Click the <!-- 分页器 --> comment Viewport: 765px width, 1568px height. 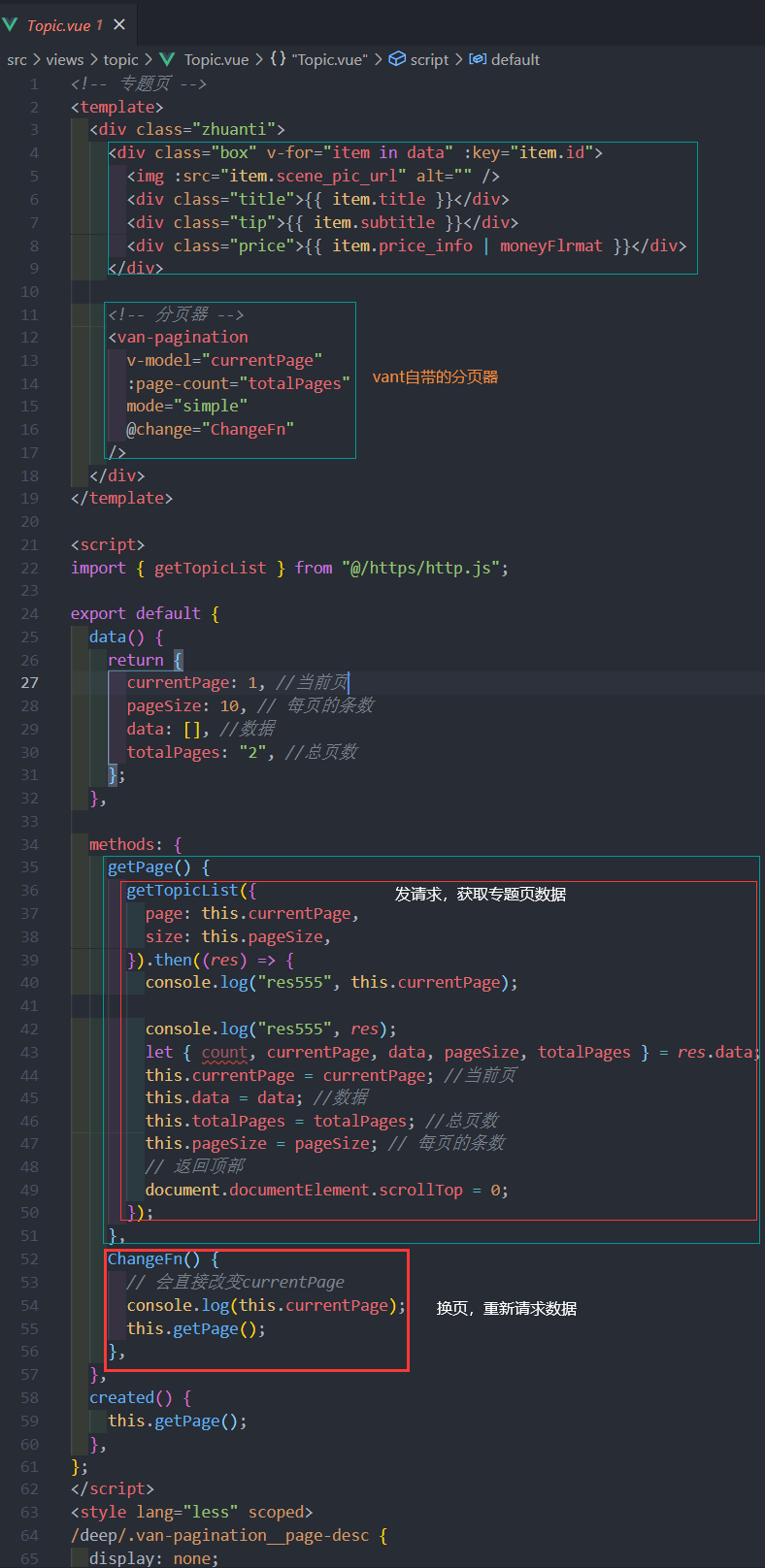tap(176, 314)
